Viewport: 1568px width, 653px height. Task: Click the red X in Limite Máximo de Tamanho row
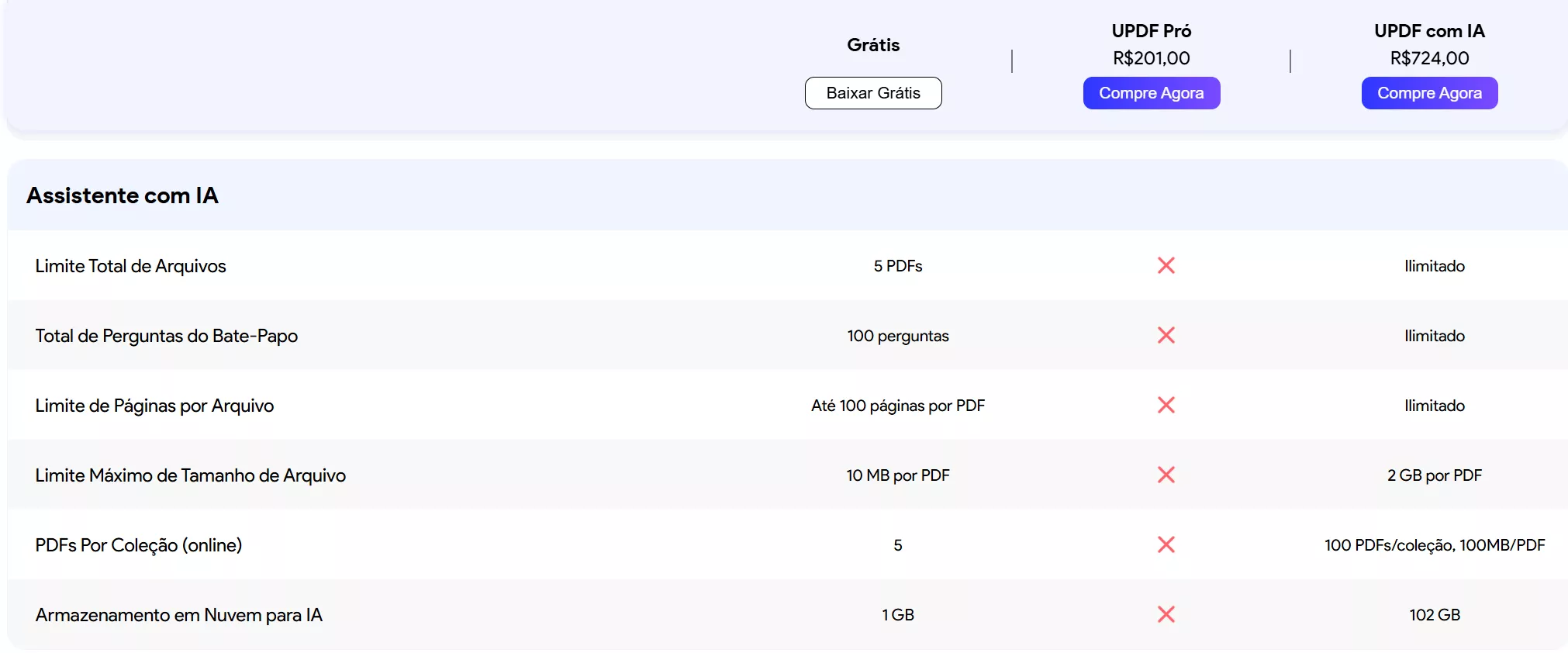pyautogui.click(x=1166, y=475)
